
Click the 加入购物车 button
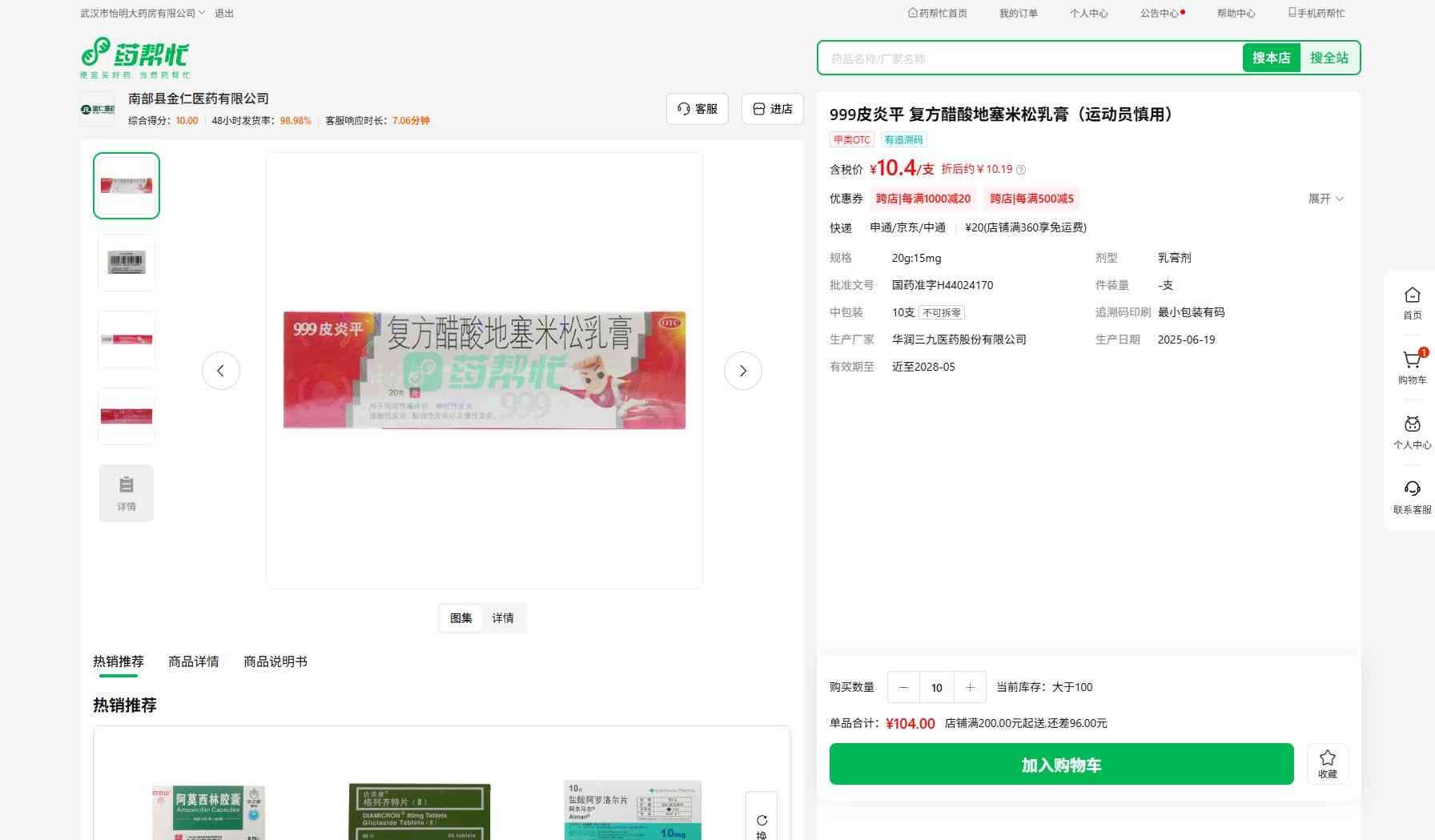click(x=1061, y=764)
